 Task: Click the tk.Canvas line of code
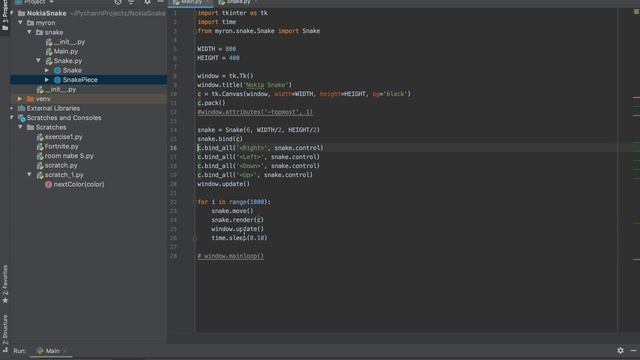304,94
